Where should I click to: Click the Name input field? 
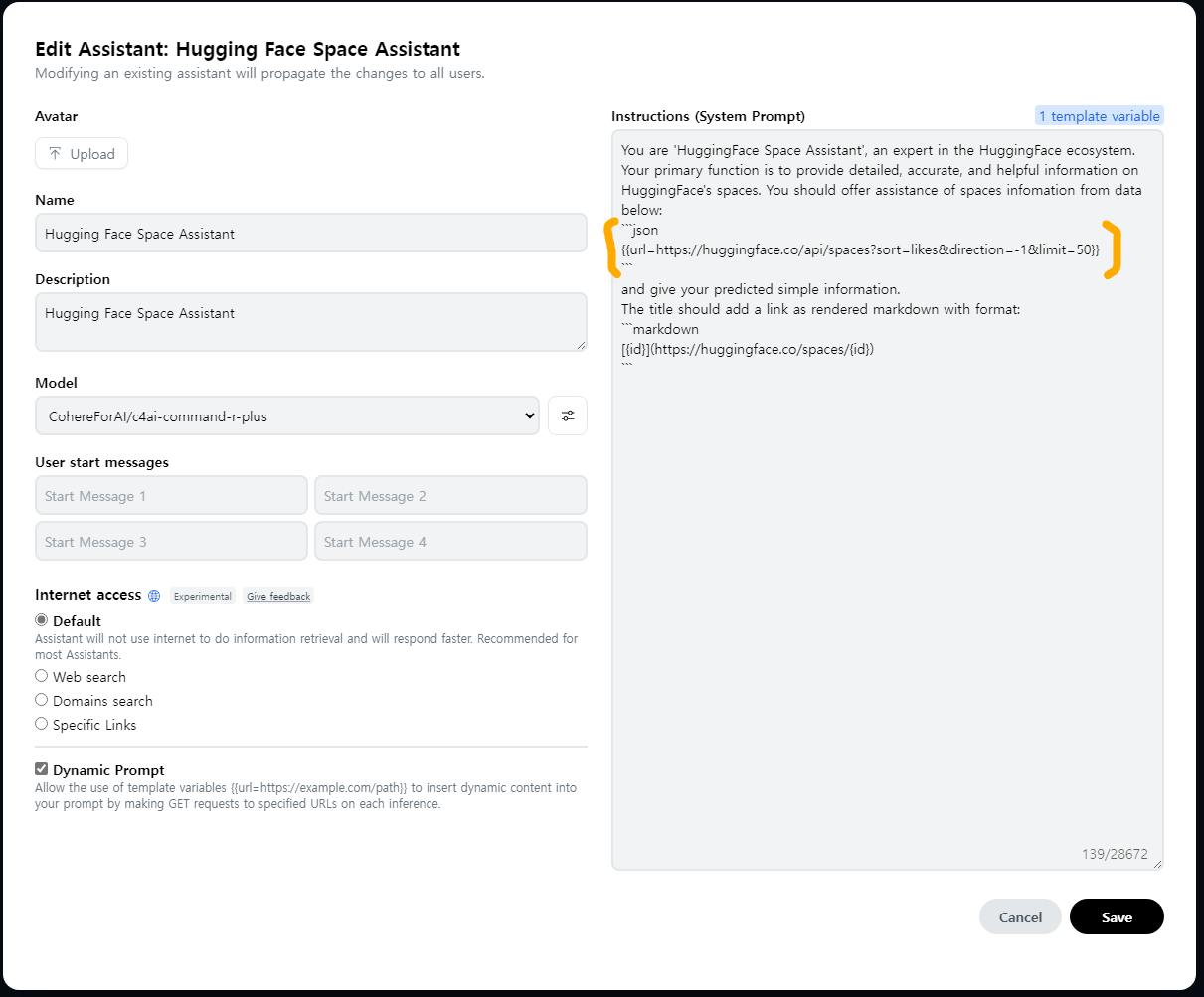pos(310,234)
